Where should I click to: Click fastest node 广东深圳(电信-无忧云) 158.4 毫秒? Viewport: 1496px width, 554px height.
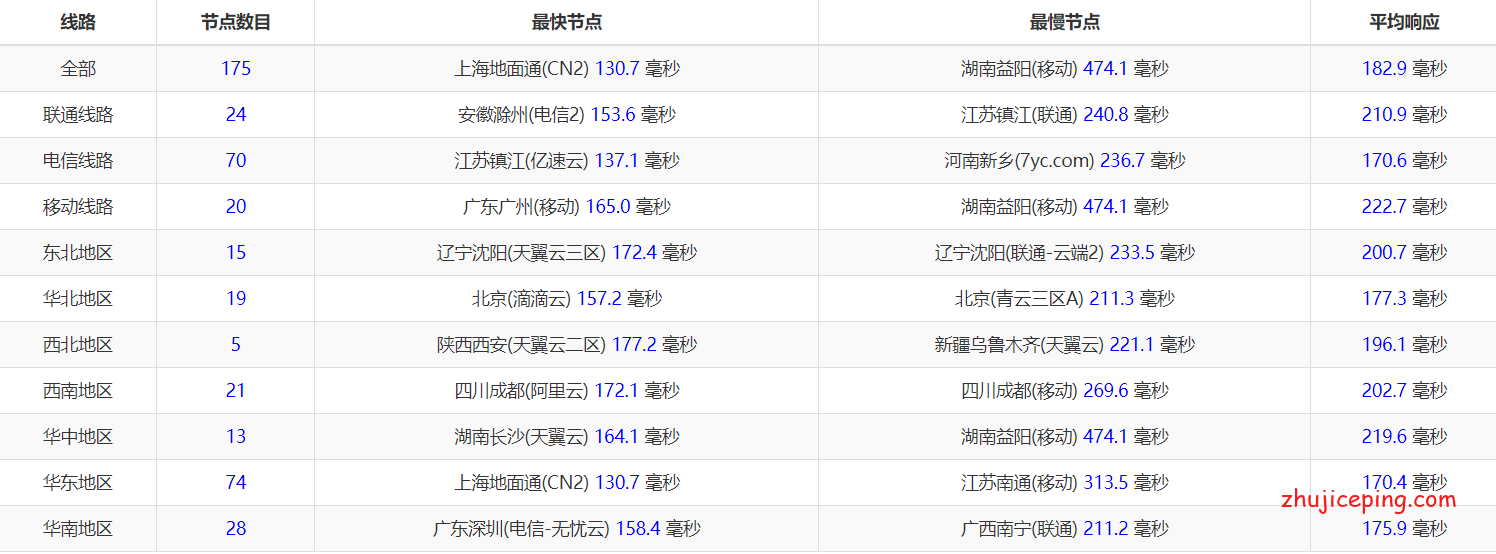coord(567,529)
